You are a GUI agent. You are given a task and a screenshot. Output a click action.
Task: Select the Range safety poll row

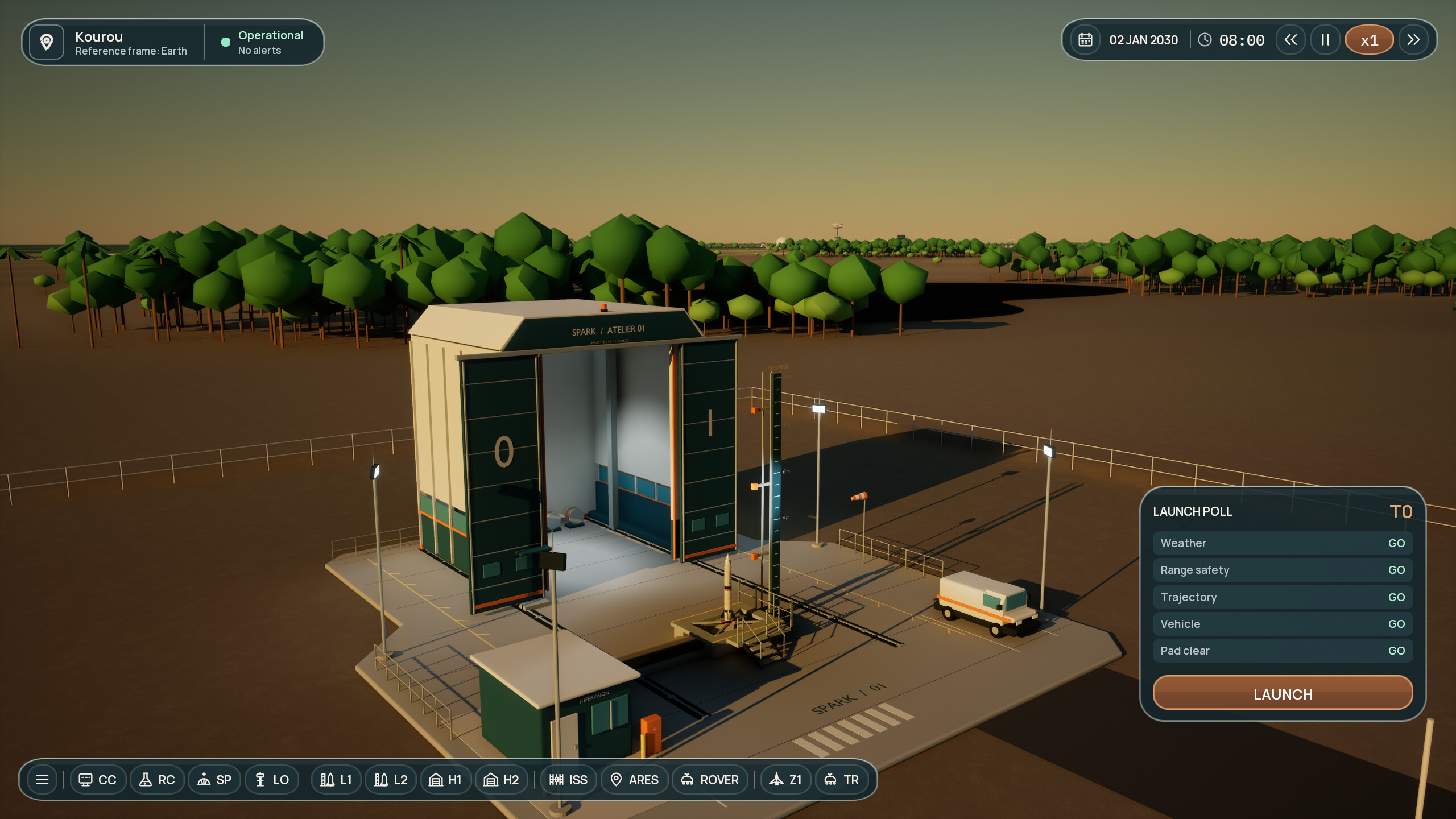click(x=1283, y=570)
